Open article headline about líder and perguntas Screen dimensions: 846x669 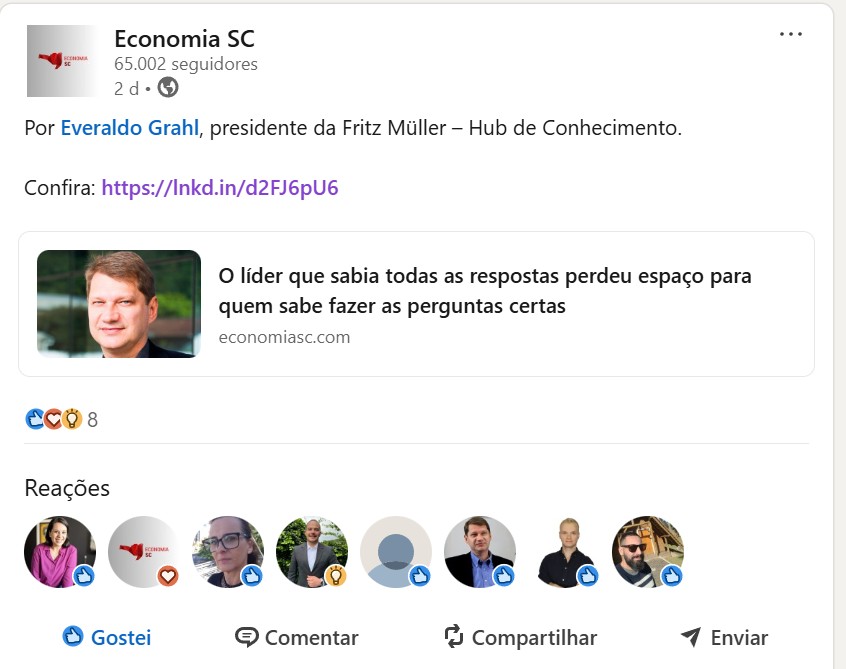[x=485, y=291]
